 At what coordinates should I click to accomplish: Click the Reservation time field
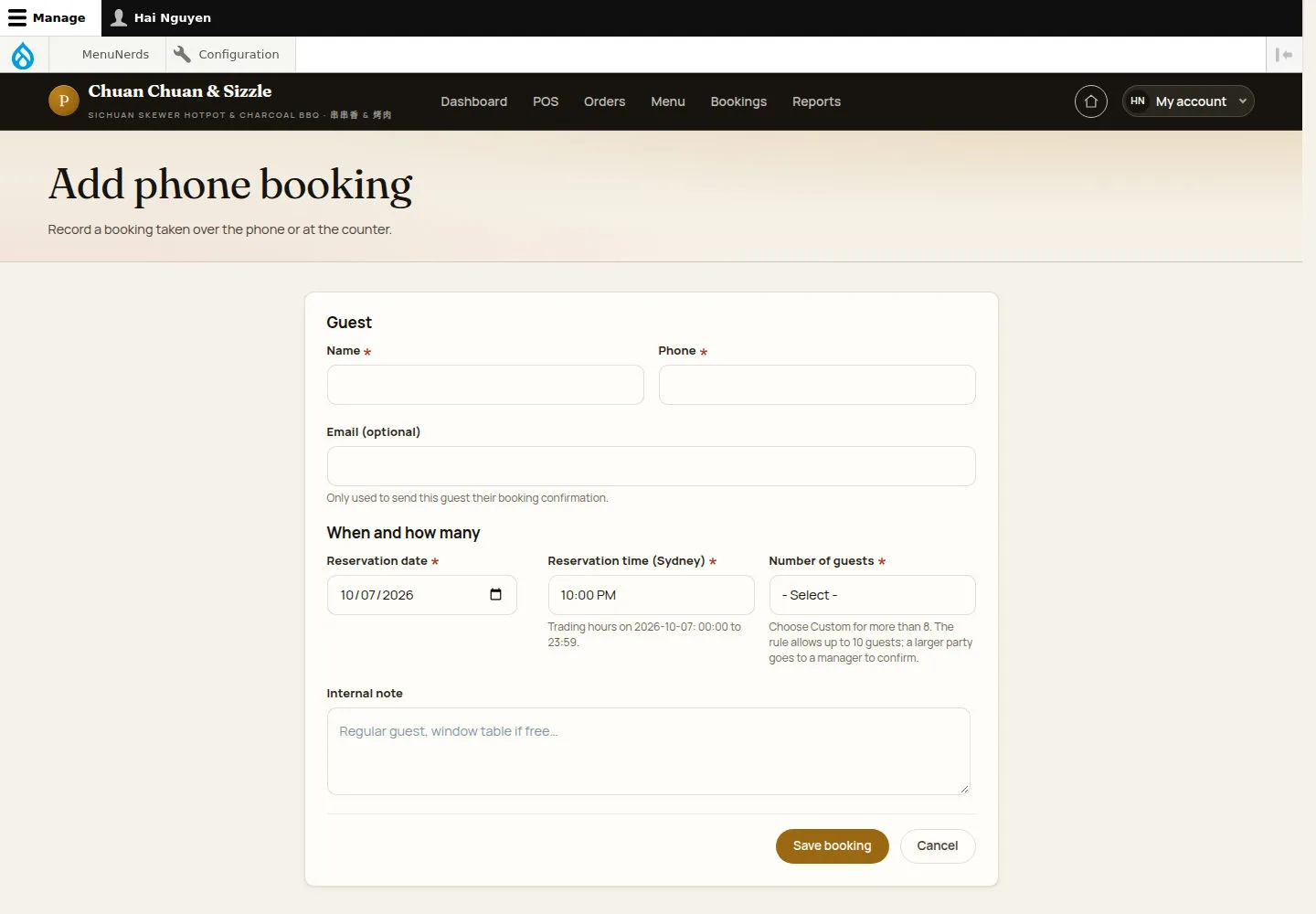tap(651, 595)
